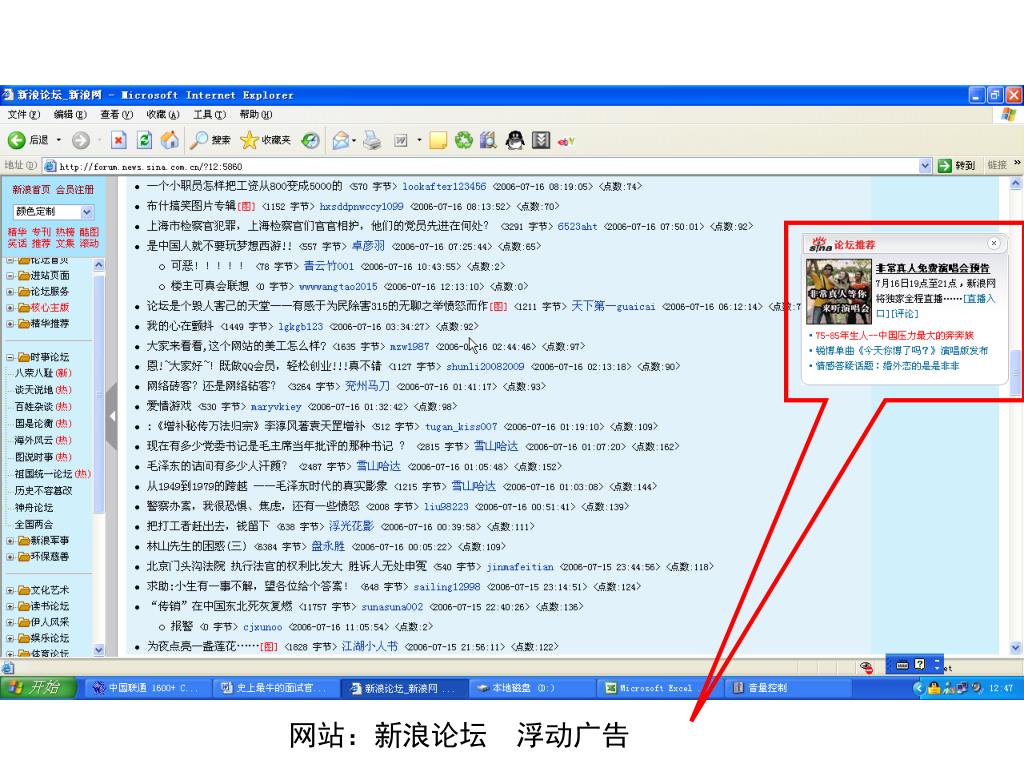The height and width of the screenshot is (768, 1024).
Task: Click the Windows 开始 Start button
Action: 39,688
